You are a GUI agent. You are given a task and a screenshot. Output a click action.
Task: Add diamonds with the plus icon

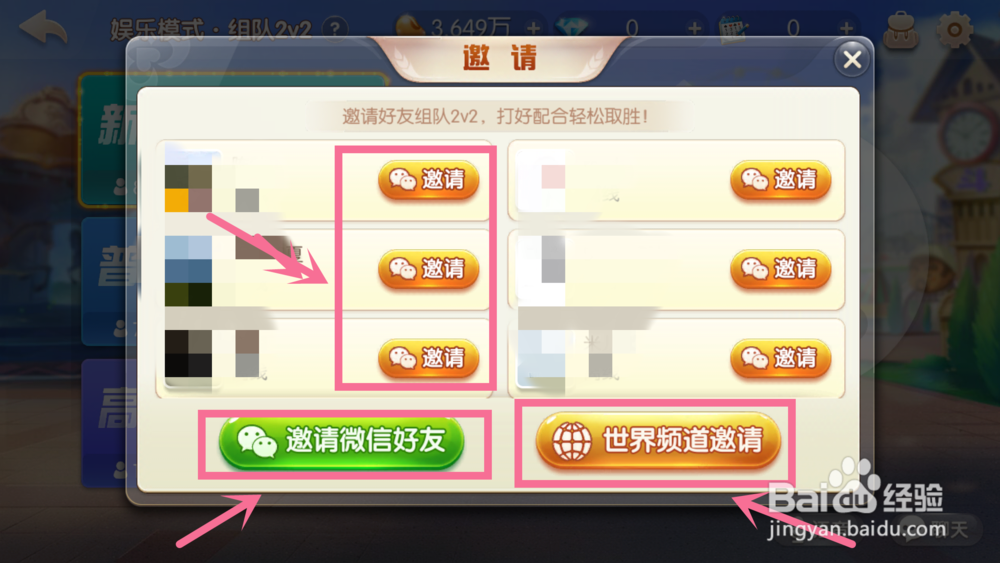pos(695,29)
